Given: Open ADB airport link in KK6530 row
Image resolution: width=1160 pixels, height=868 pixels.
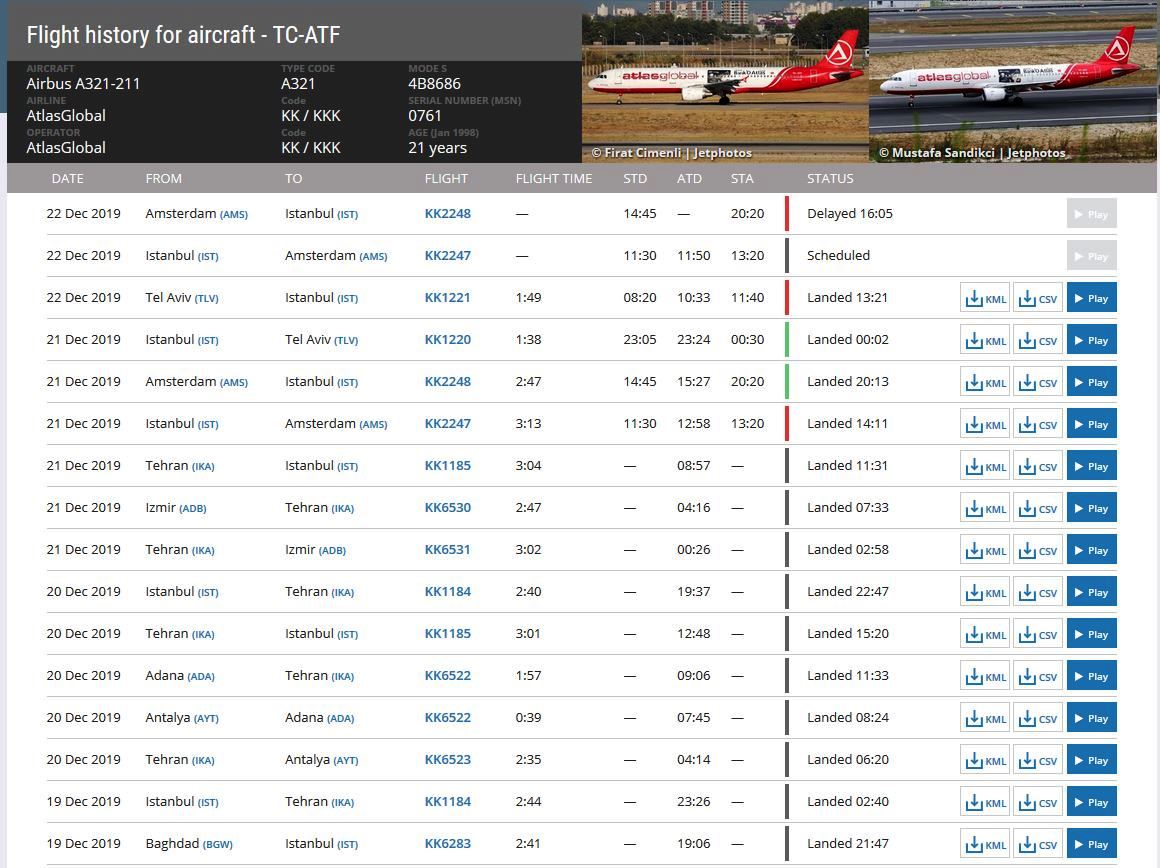Looking at the screenshot, I should (193, 509).
